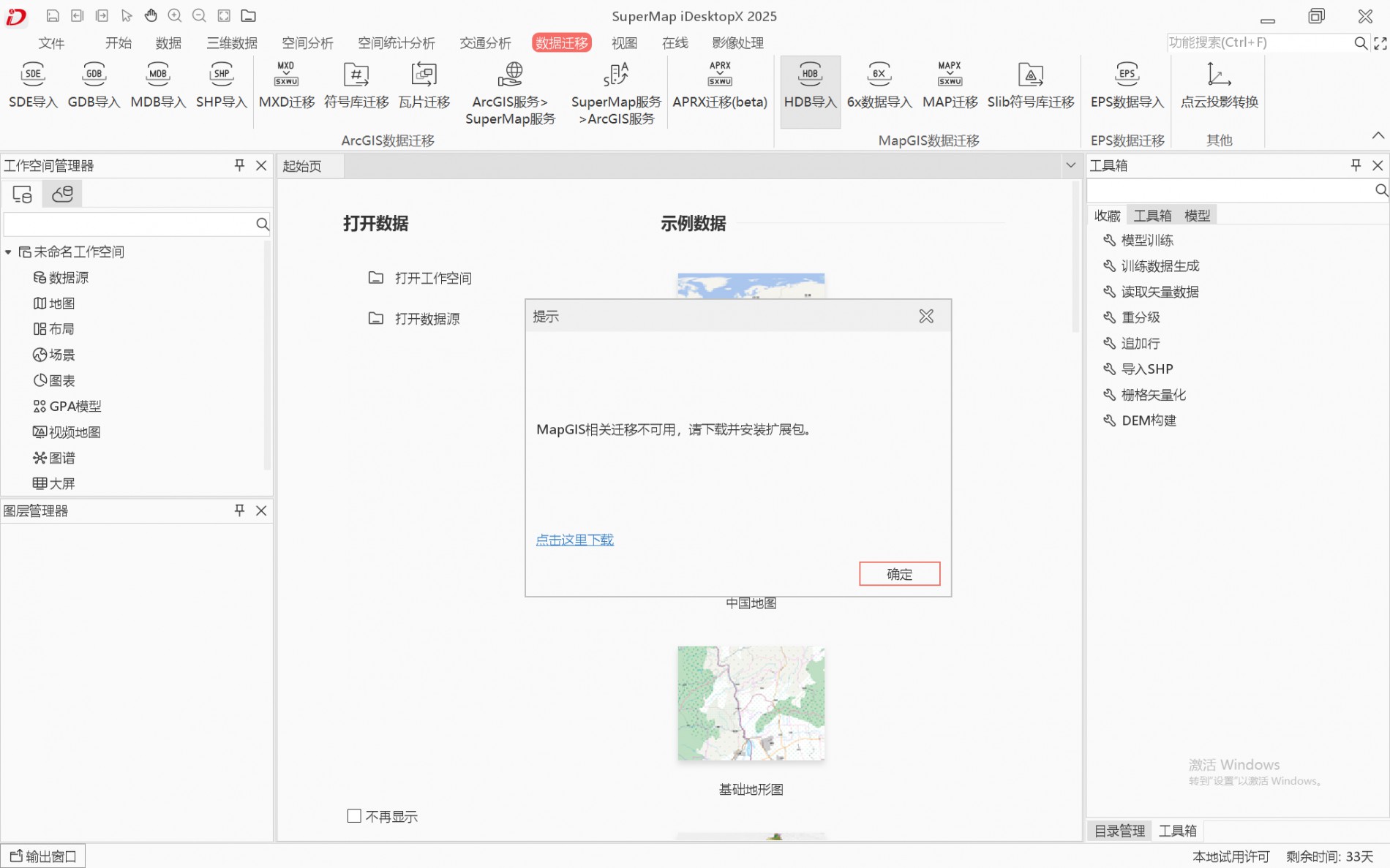Pin the 工作空间管理器 panel
The width and height of the screenshot is (1390, 868).
239,165
